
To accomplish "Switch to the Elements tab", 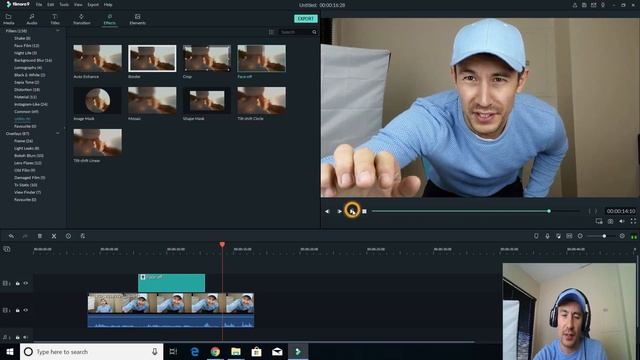I will coord(138,19).
